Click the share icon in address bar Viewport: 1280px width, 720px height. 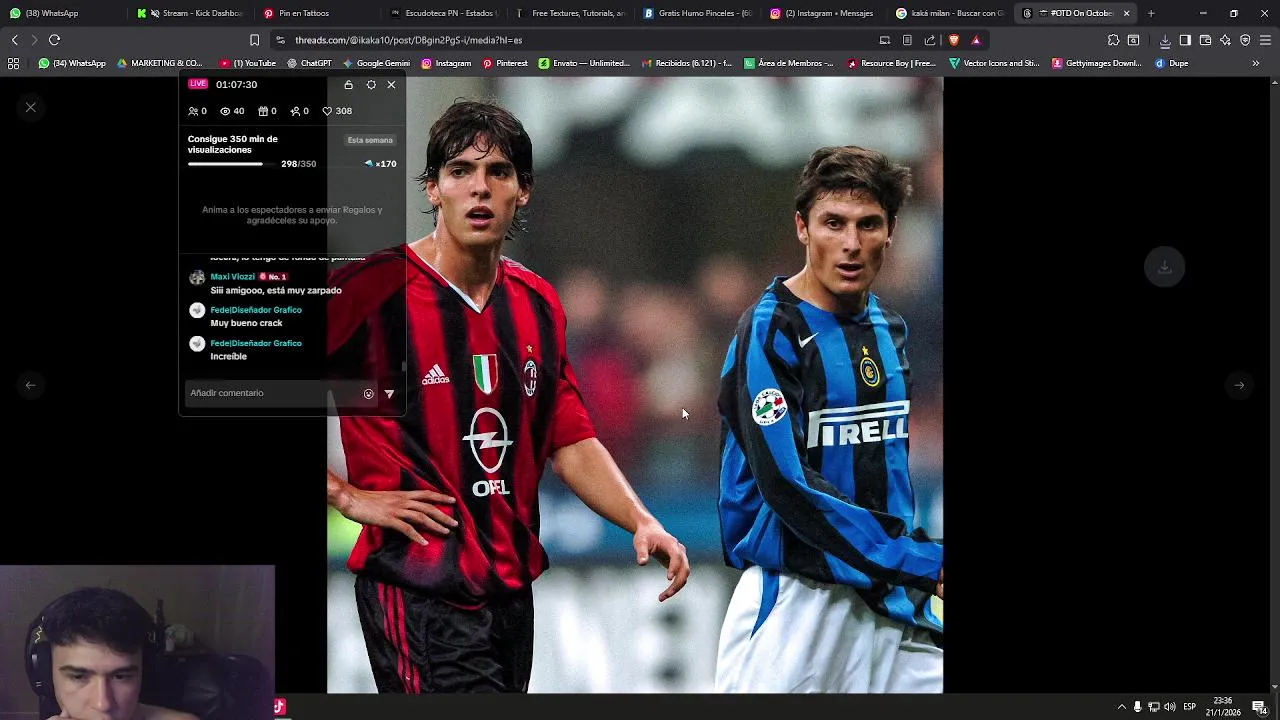(930, 40)
